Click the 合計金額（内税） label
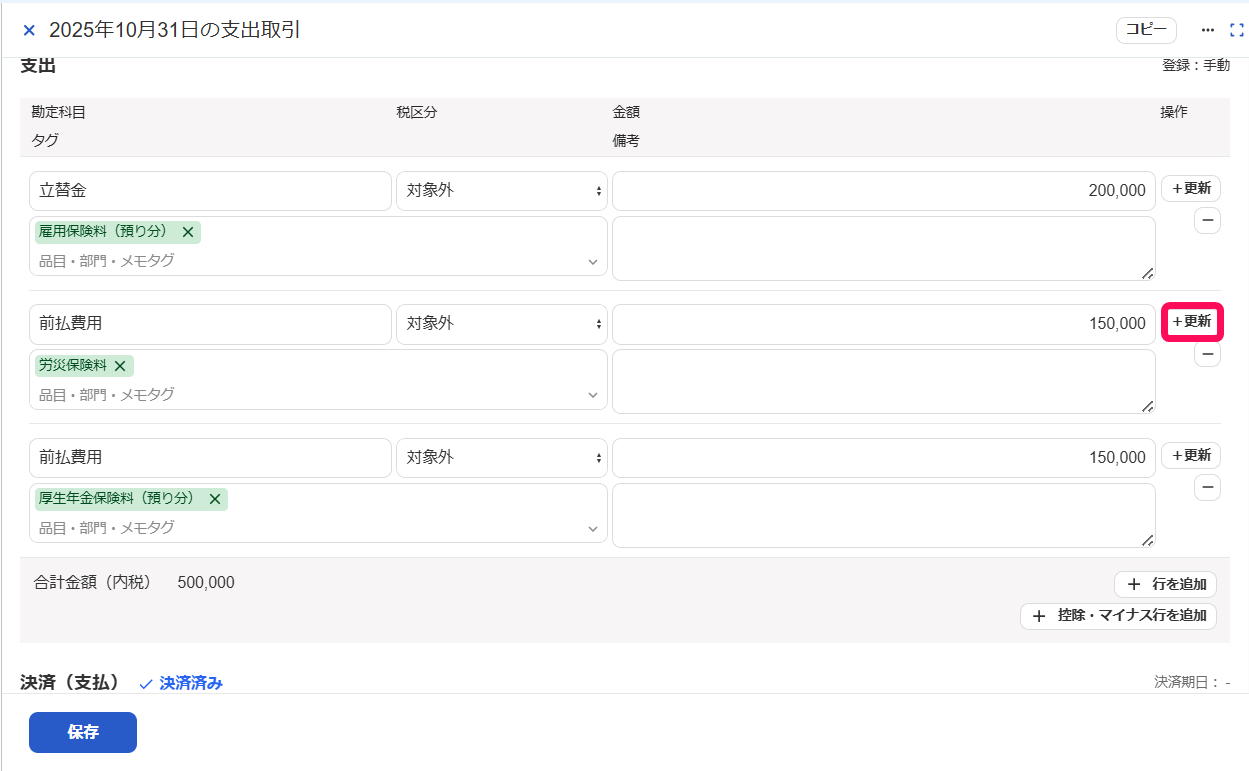 (93, 582)
